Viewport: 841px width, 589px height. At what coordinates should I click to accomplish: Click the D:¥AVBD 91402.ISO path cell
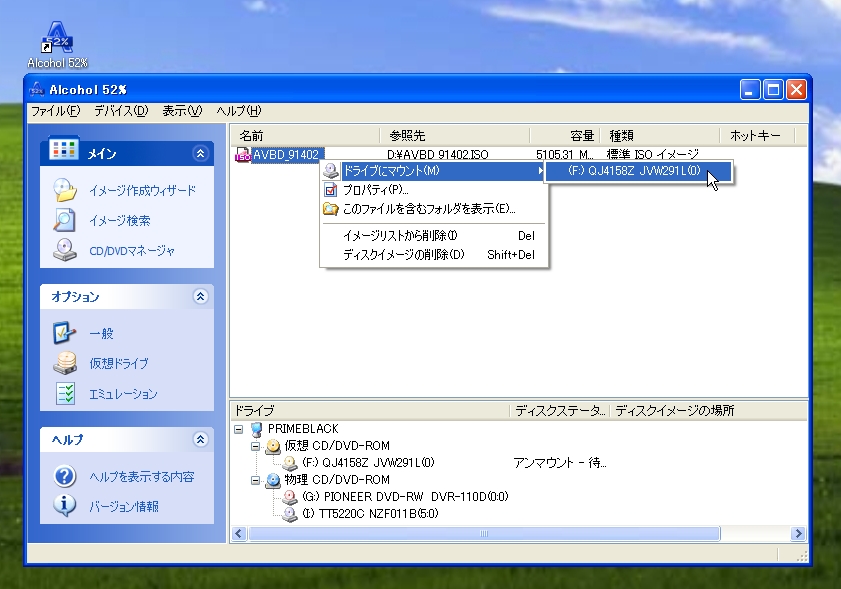click(438, 155)
